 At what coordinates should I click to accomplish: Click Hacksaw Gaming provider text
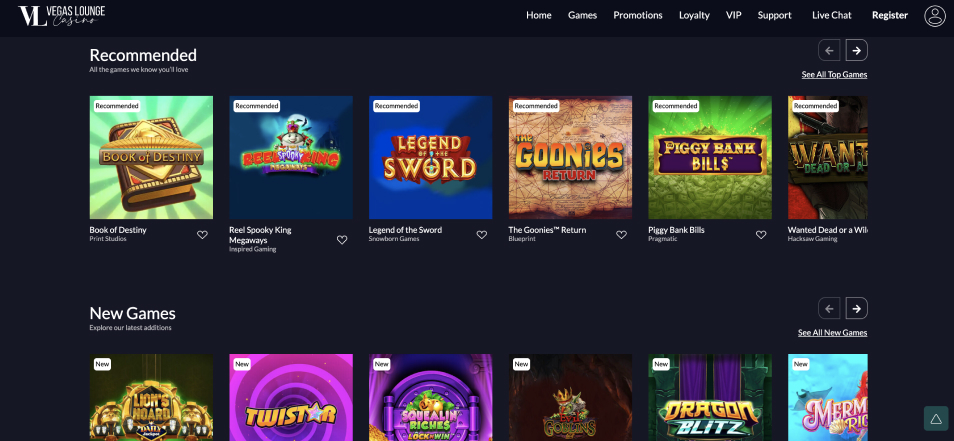point(812,239)
